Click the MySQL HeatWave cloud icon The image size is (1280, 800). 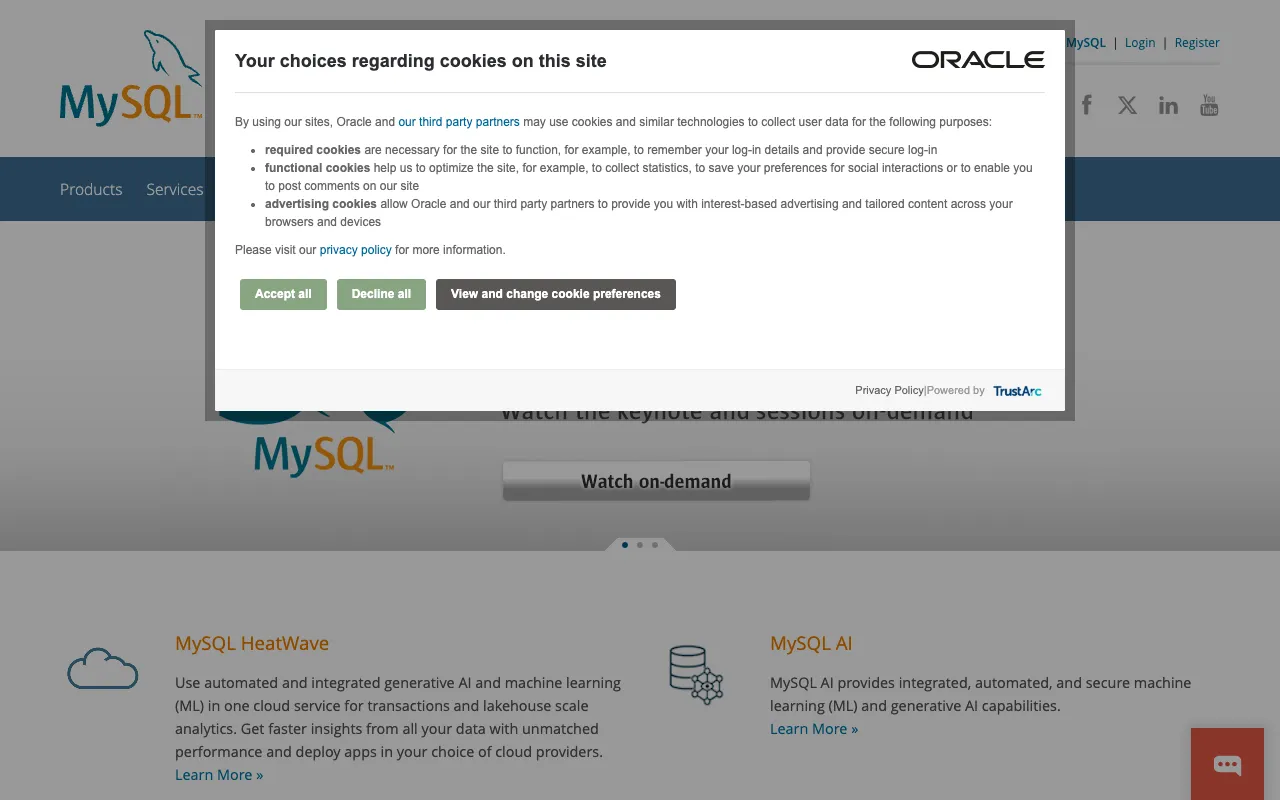(x=103, y=668)
